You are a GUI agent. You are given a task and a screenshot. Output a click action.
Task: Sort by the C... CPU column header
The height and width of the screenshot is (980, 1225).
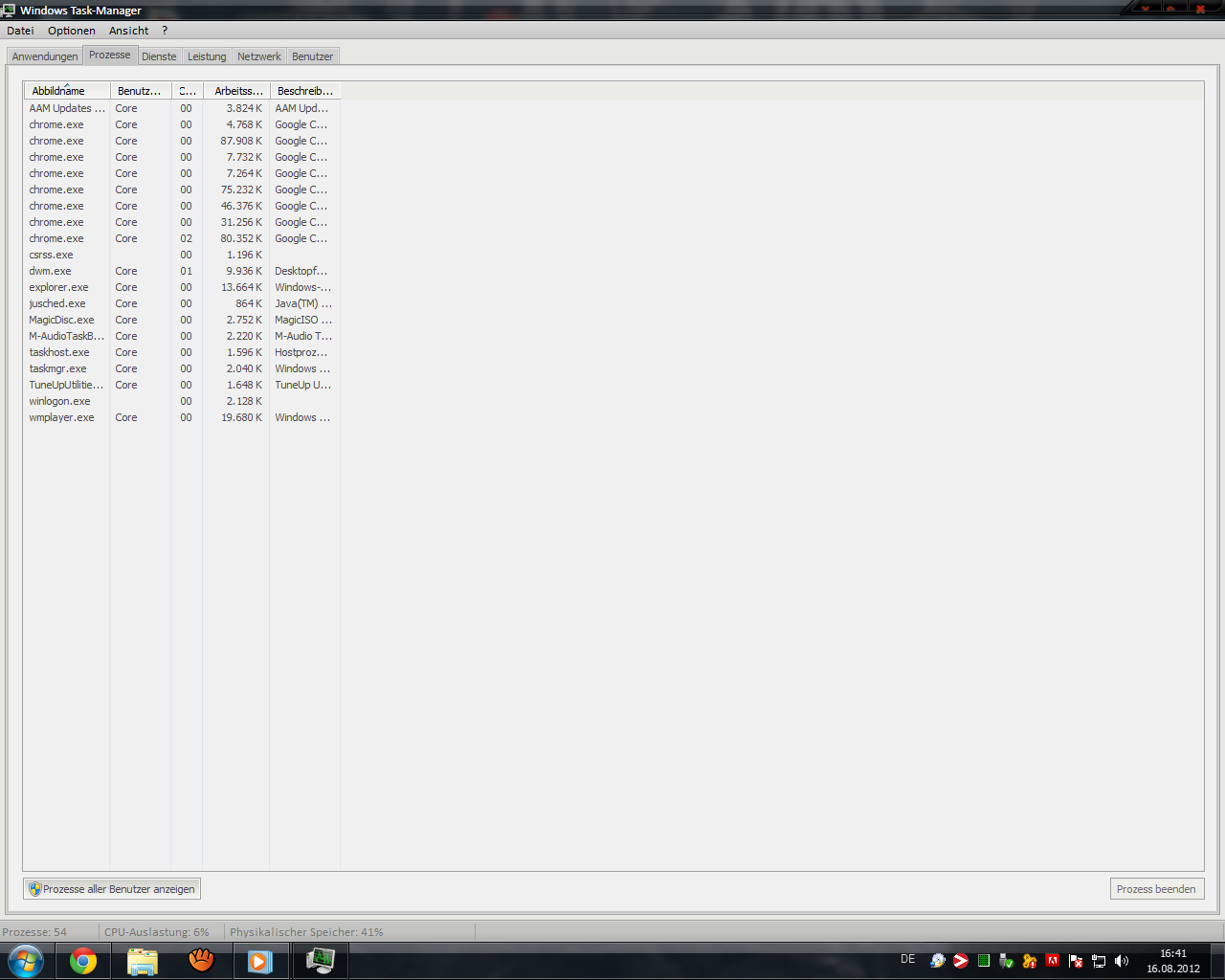tap(188, 91)
